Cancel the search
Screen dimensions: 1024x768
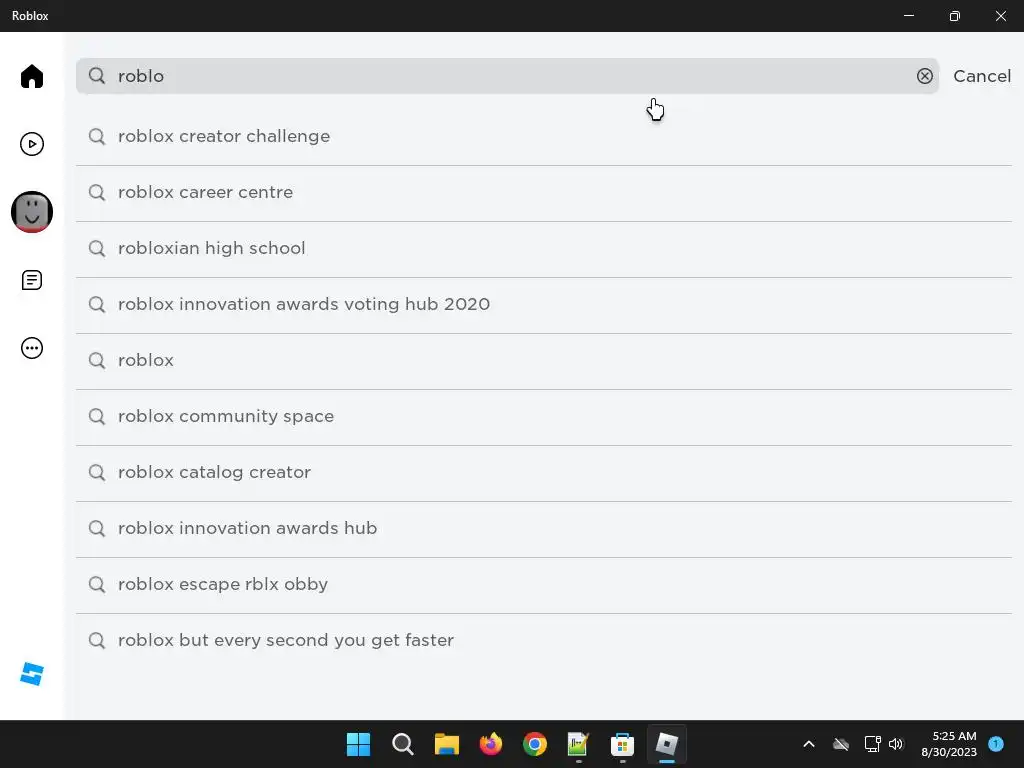pos(982,76)
